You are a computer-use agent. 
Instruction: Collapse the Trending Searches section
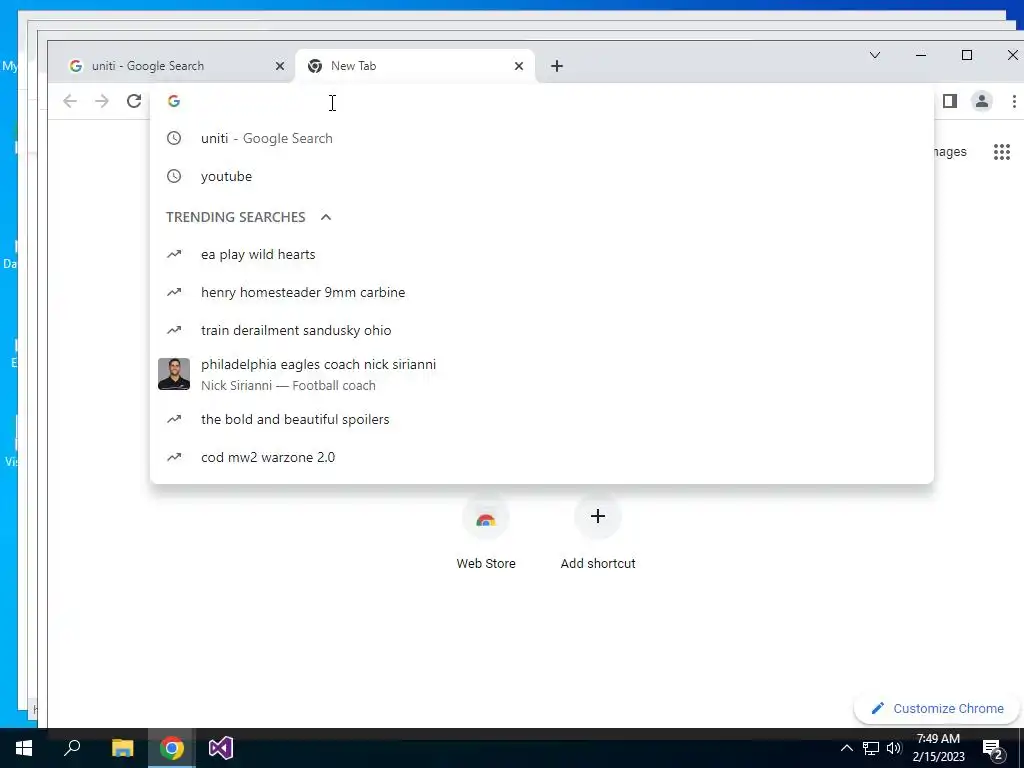click(x=326, y=217)
